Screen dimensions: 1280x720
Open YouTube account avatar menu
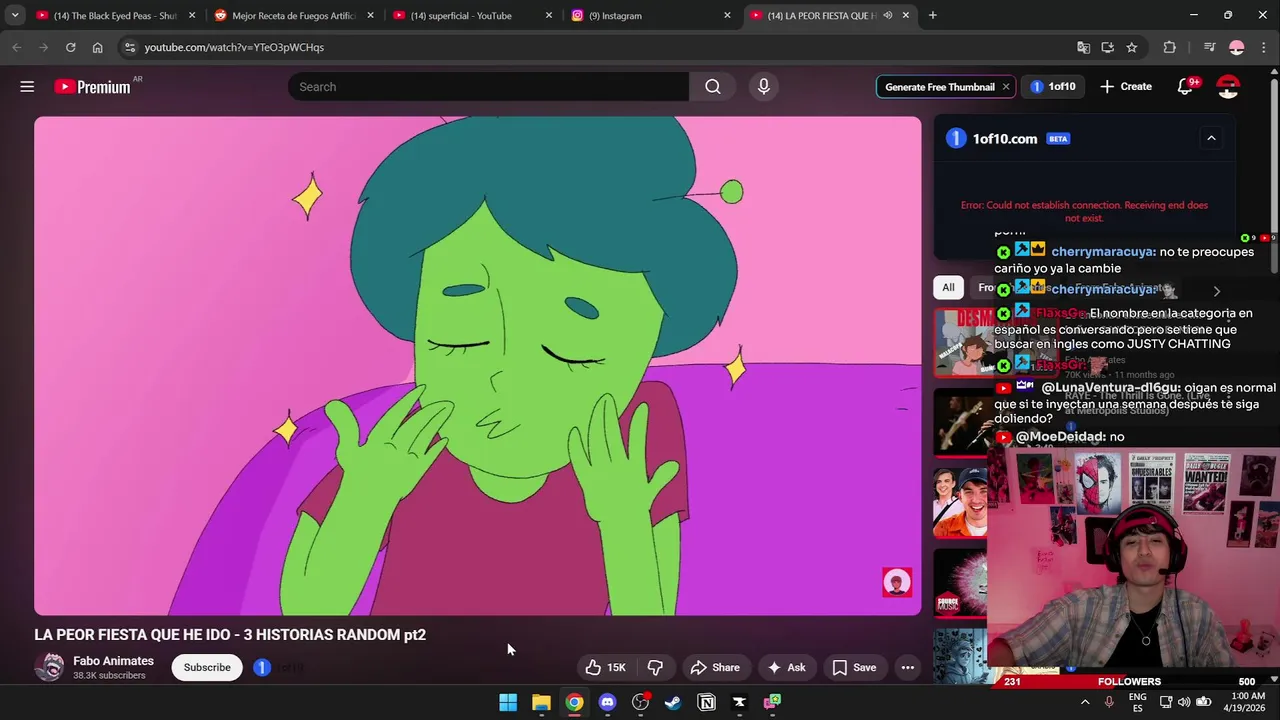[1228, 87]
